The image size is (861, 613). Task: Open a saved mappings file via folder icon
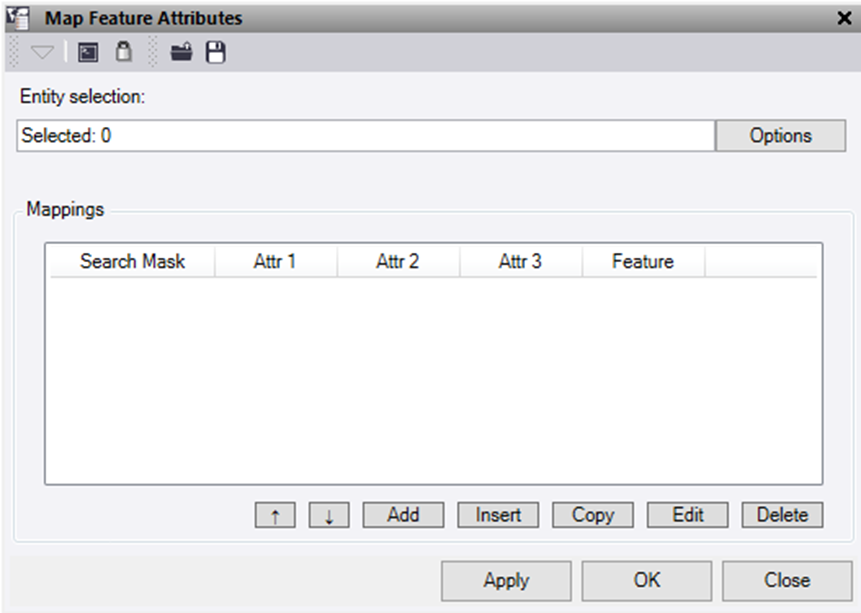pos(181,53)
